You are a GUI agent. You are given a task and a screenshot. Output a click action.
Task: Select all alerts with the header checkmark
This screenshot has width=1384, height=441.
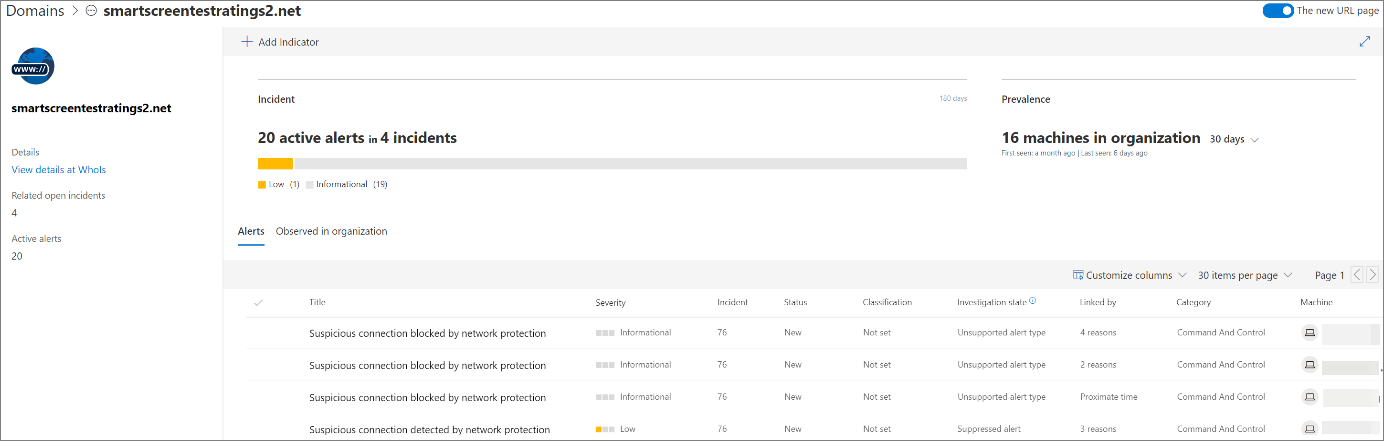pyautogui.click(x=259, y=302)
